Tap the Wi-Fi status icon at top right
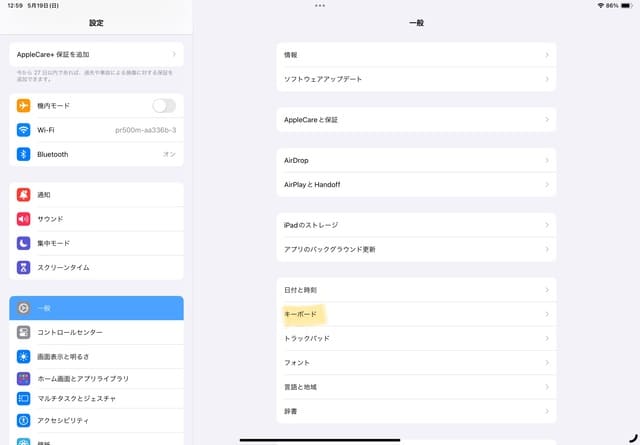 click(x=601, y=6)
